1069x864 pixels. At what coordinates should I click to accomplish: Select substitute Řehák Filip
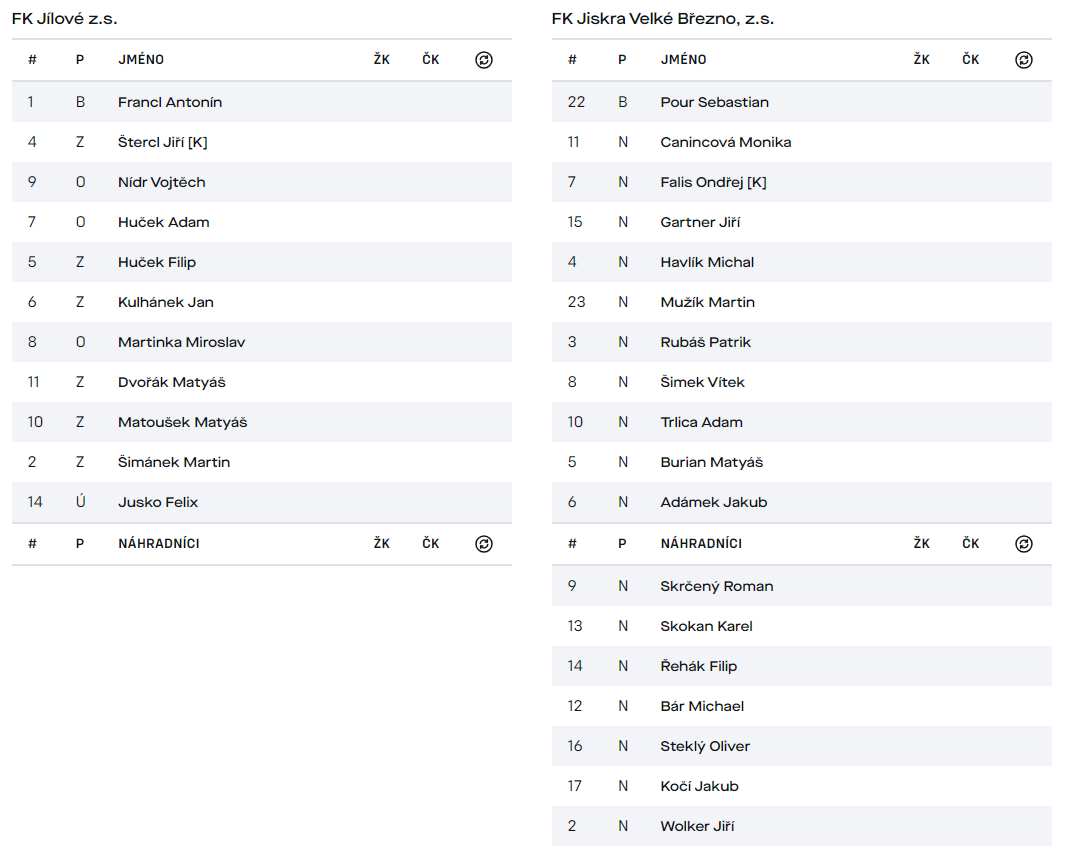pyautogui.click(x=698, y=666)
